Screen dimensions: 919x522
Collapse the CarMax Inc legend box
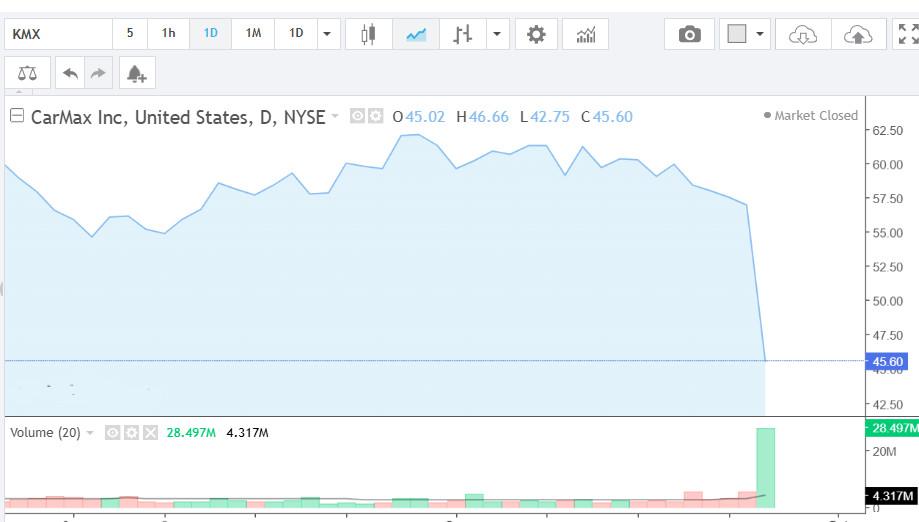[x=17, y=115]
